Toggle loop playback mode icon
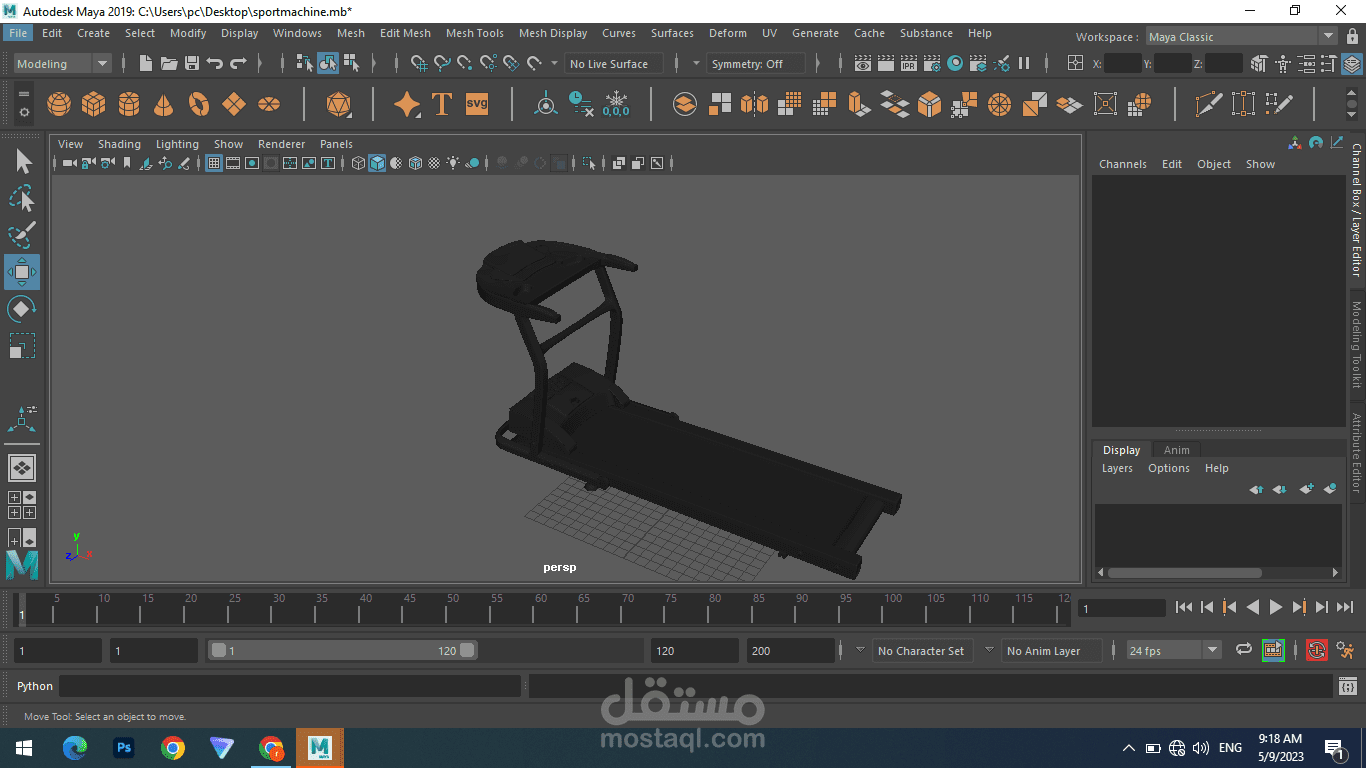The image size is (1366, 768). pos(1243,650)
